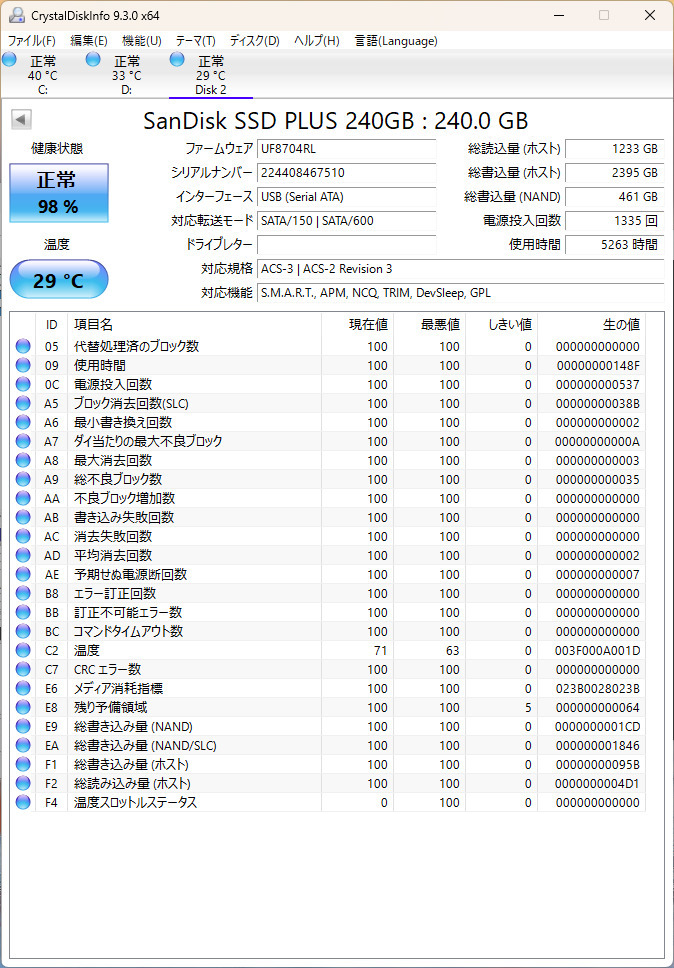Click the status orb of attribute C7
Screen dimensions: 674x968
point(23,669)
